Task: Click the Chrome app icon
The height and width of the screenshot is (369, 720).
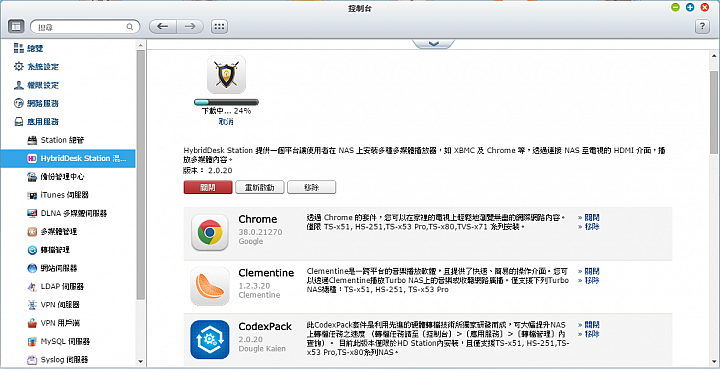Action: coord(210,233)
